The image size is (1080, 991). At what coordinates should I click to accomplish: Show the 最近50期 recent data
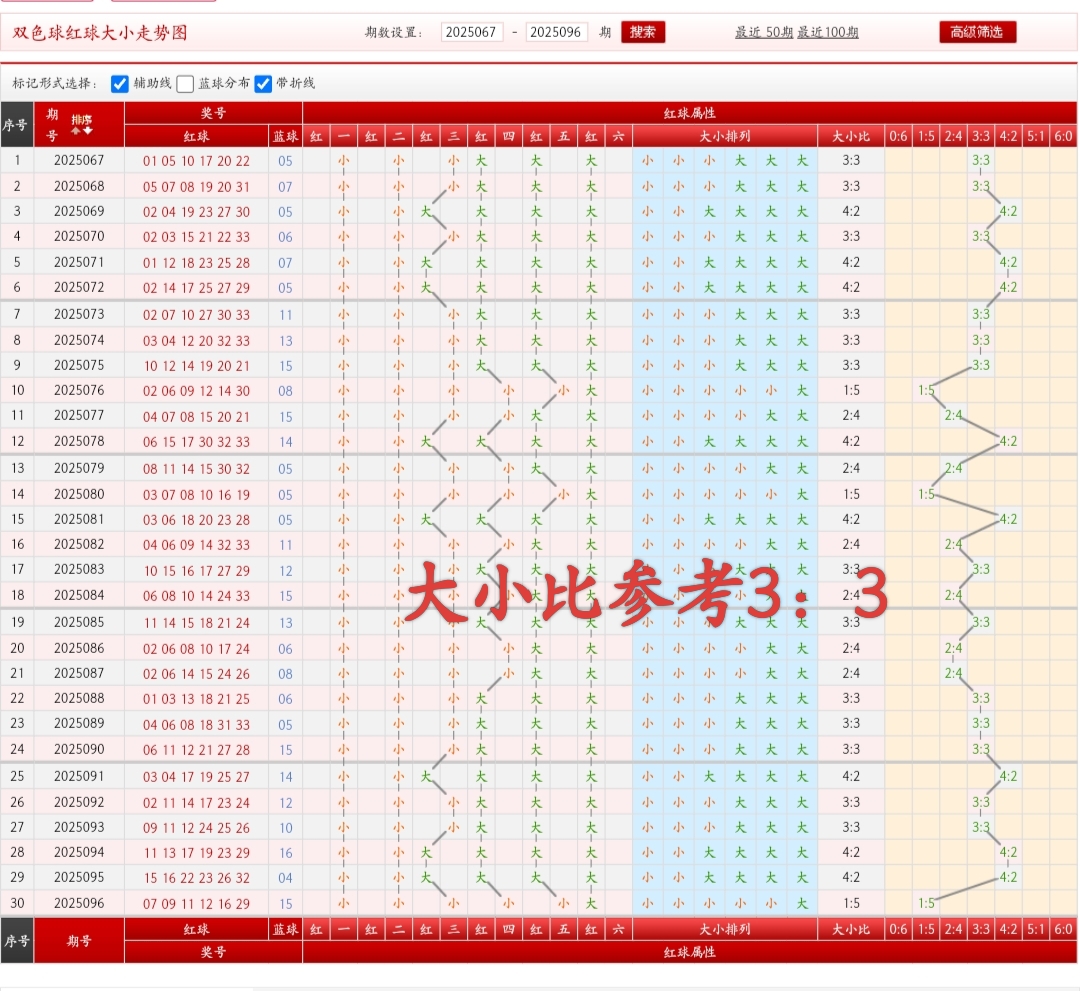[766, 33]
